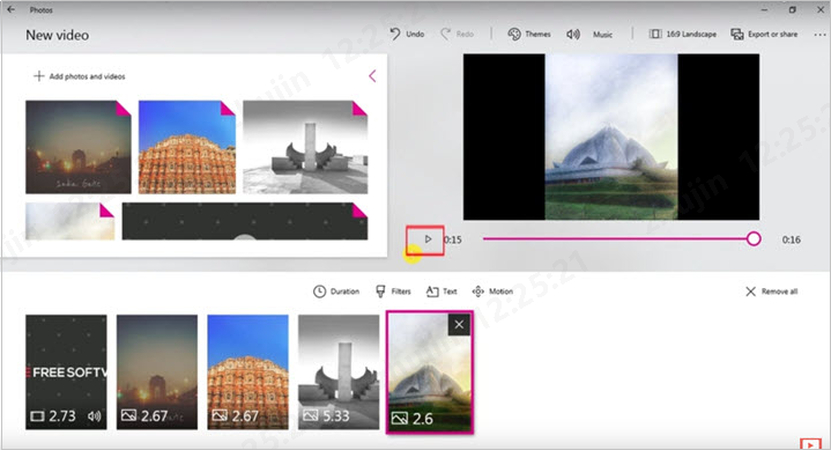Select the Lotus Temple 2.6 storyboard clip
The width and height of the screenshot is (831, 450).
click(x=430, y=372)
